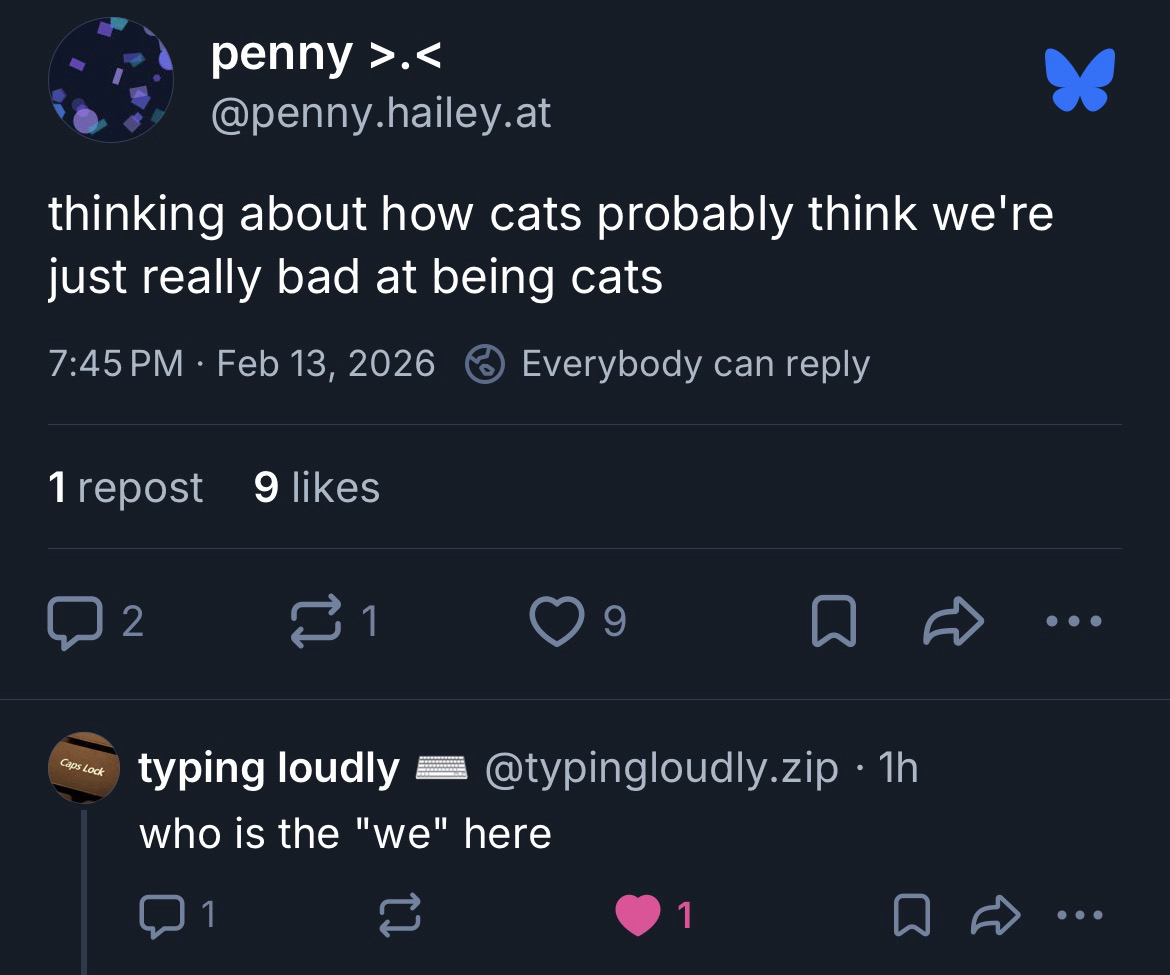The image size is (1170, 975).
Task: Open typing loudly's Caps Lock avatar
Action: [83, 768]
